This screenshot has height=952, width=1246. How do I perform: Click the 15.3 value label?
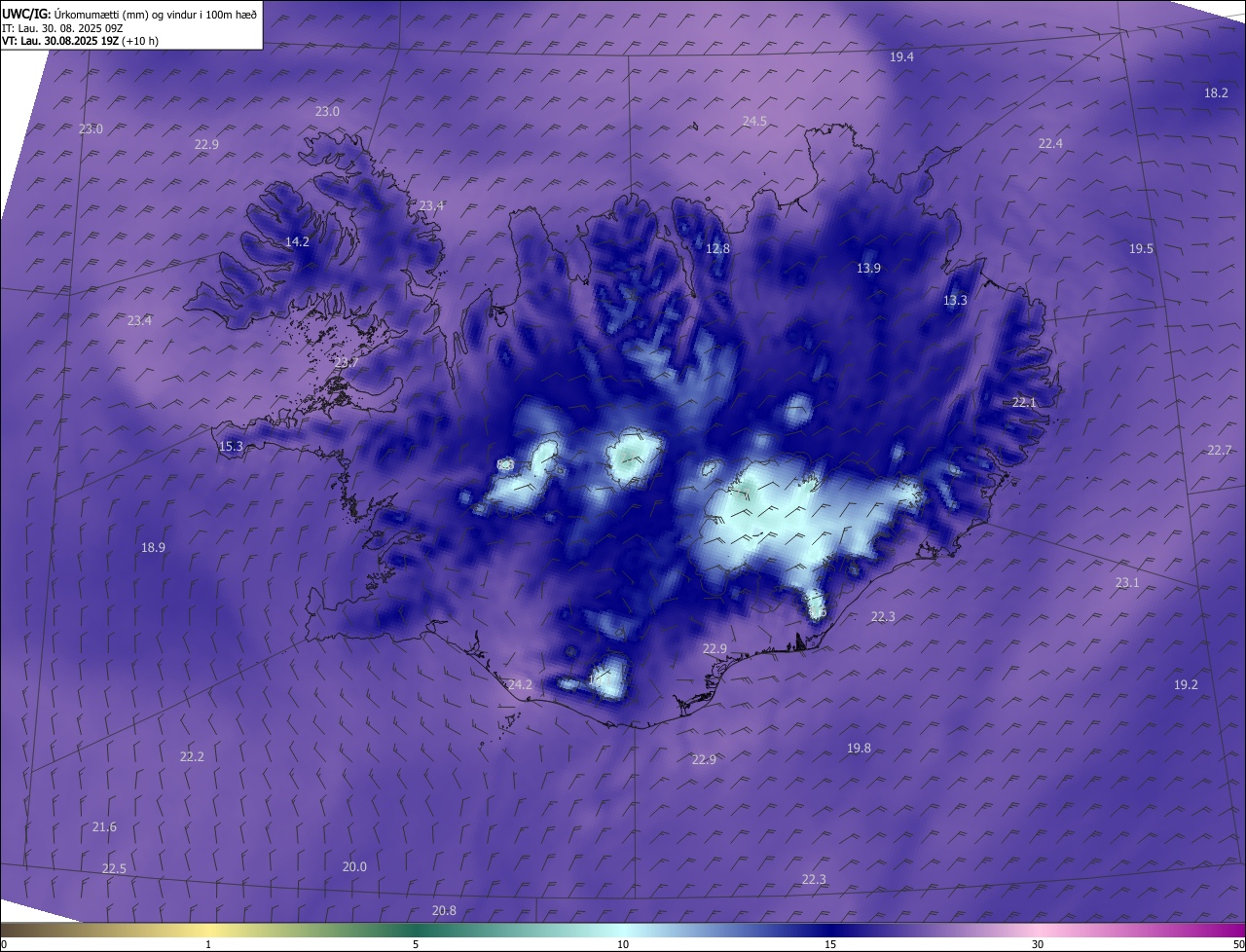tap(231, 447)
